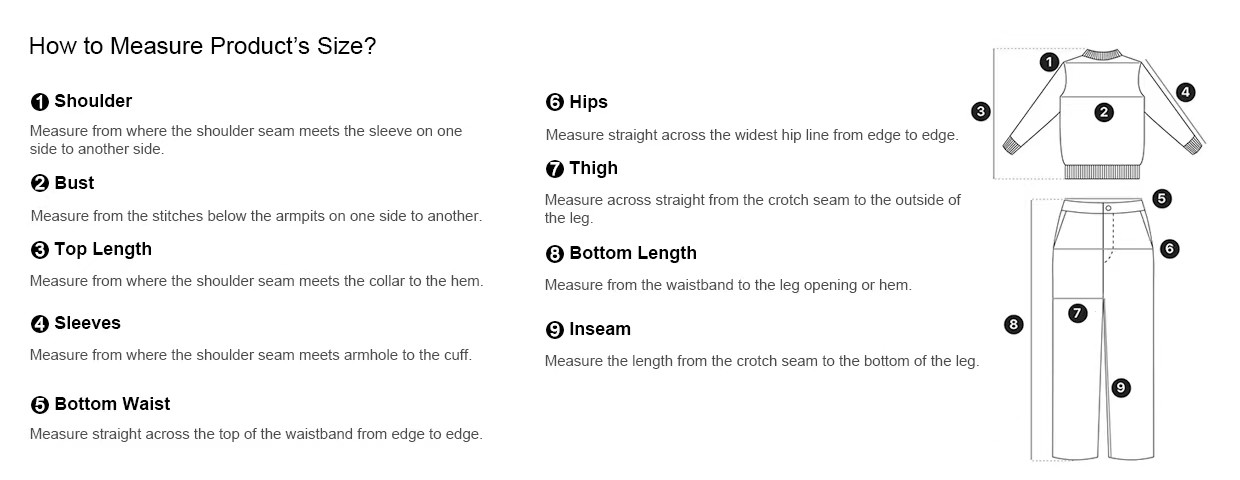Select the Hips heading
The height and width of the screenshot is (480, 1240).
point(577,102)
